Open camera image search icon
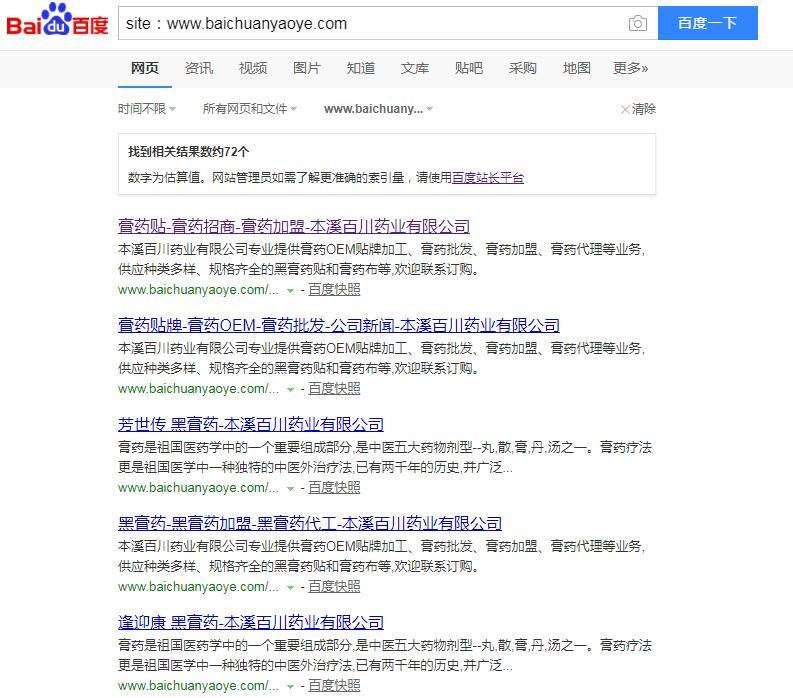The image size is (793, 698). [x=637, y=23]
